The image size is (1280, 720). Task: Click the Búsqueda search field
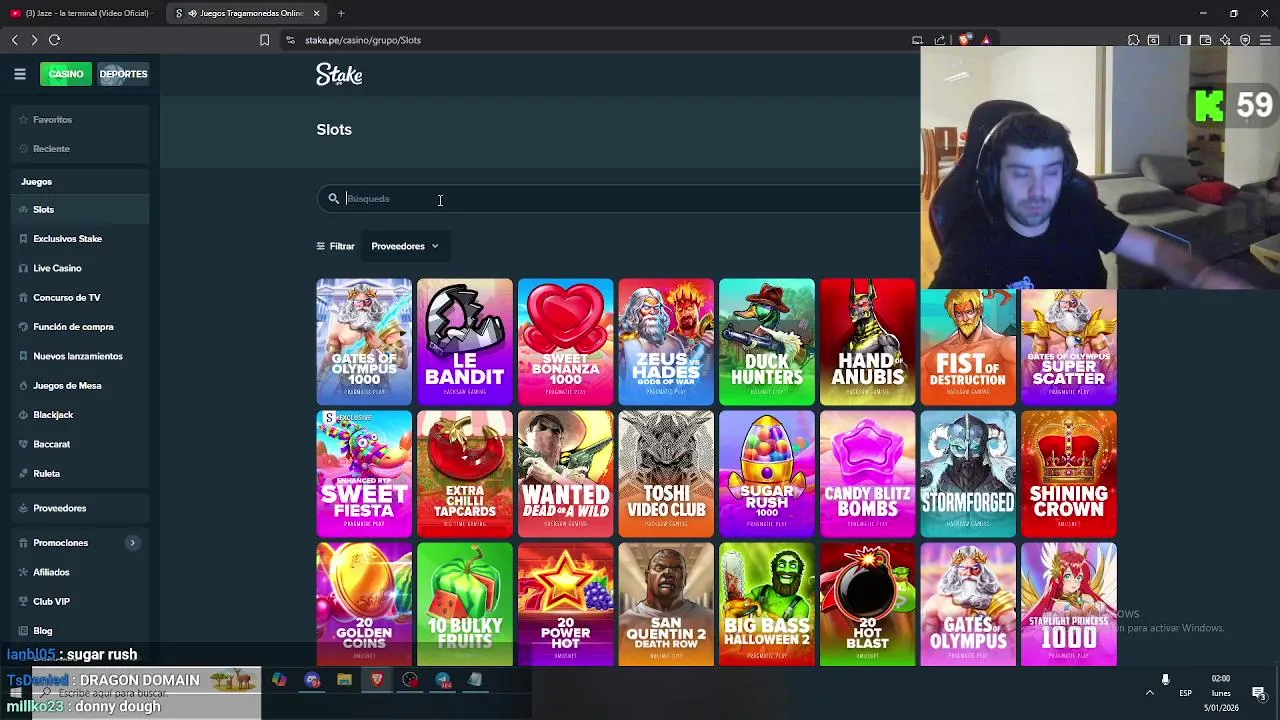click(620, 199)
